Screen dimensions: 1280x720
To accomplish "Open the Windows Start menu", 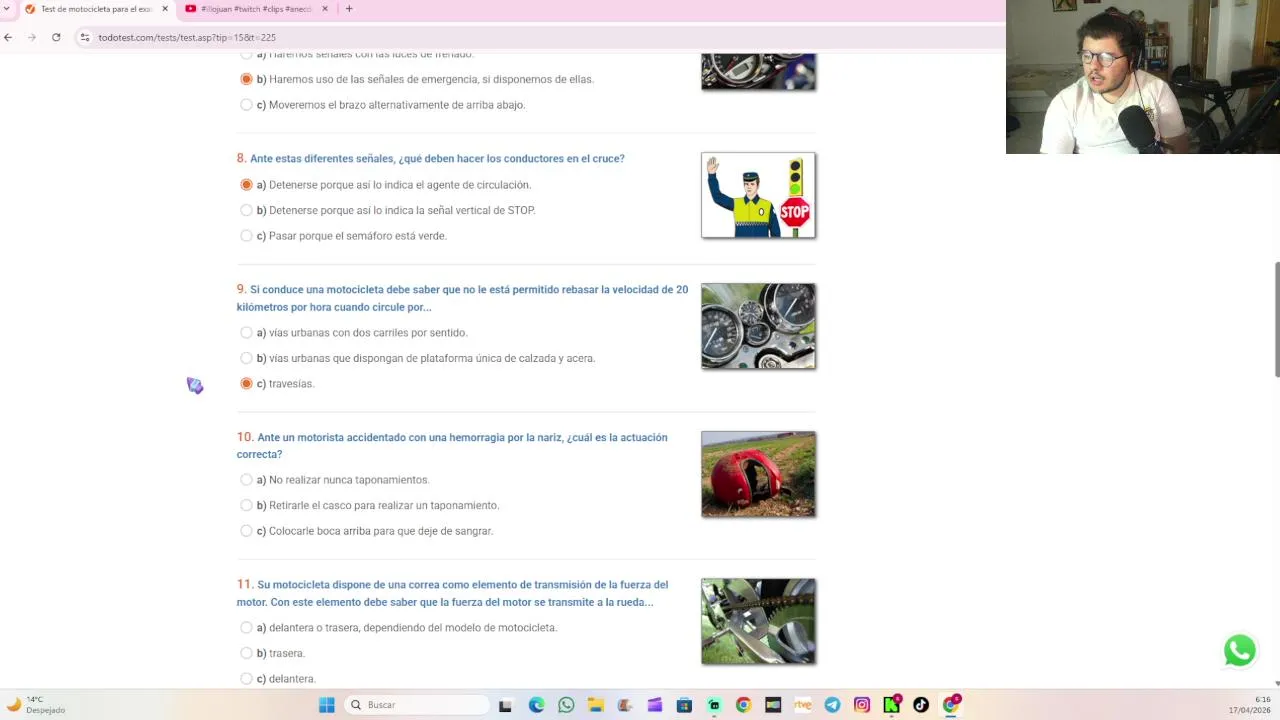I will 326,705.
